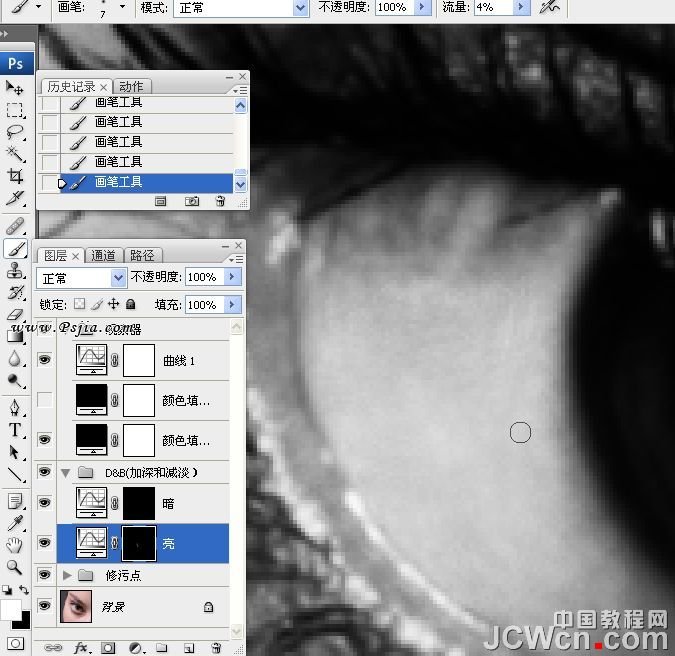
Task: Select the Clone Stamp tool
Action: click(15, 271)
